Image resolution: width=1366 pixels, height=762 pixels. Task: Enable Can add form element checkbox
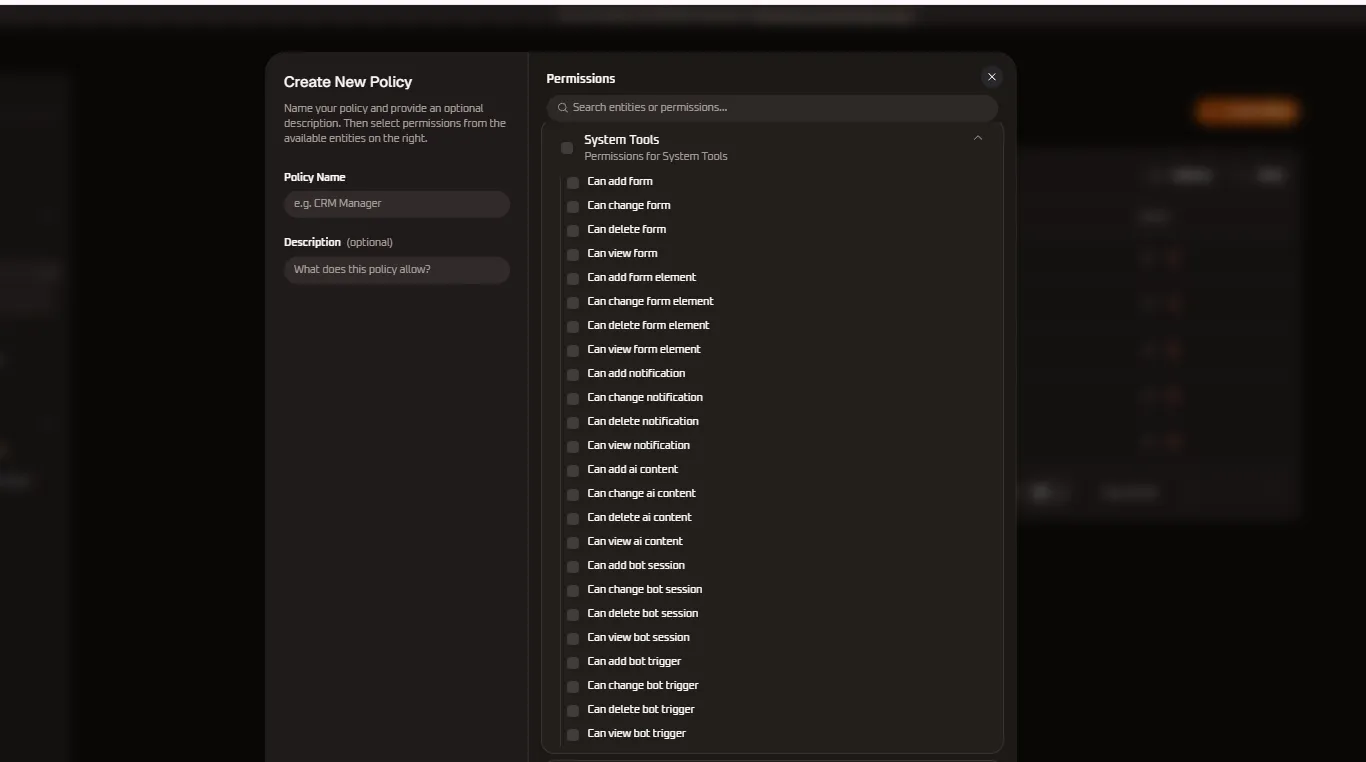(573, 279)
